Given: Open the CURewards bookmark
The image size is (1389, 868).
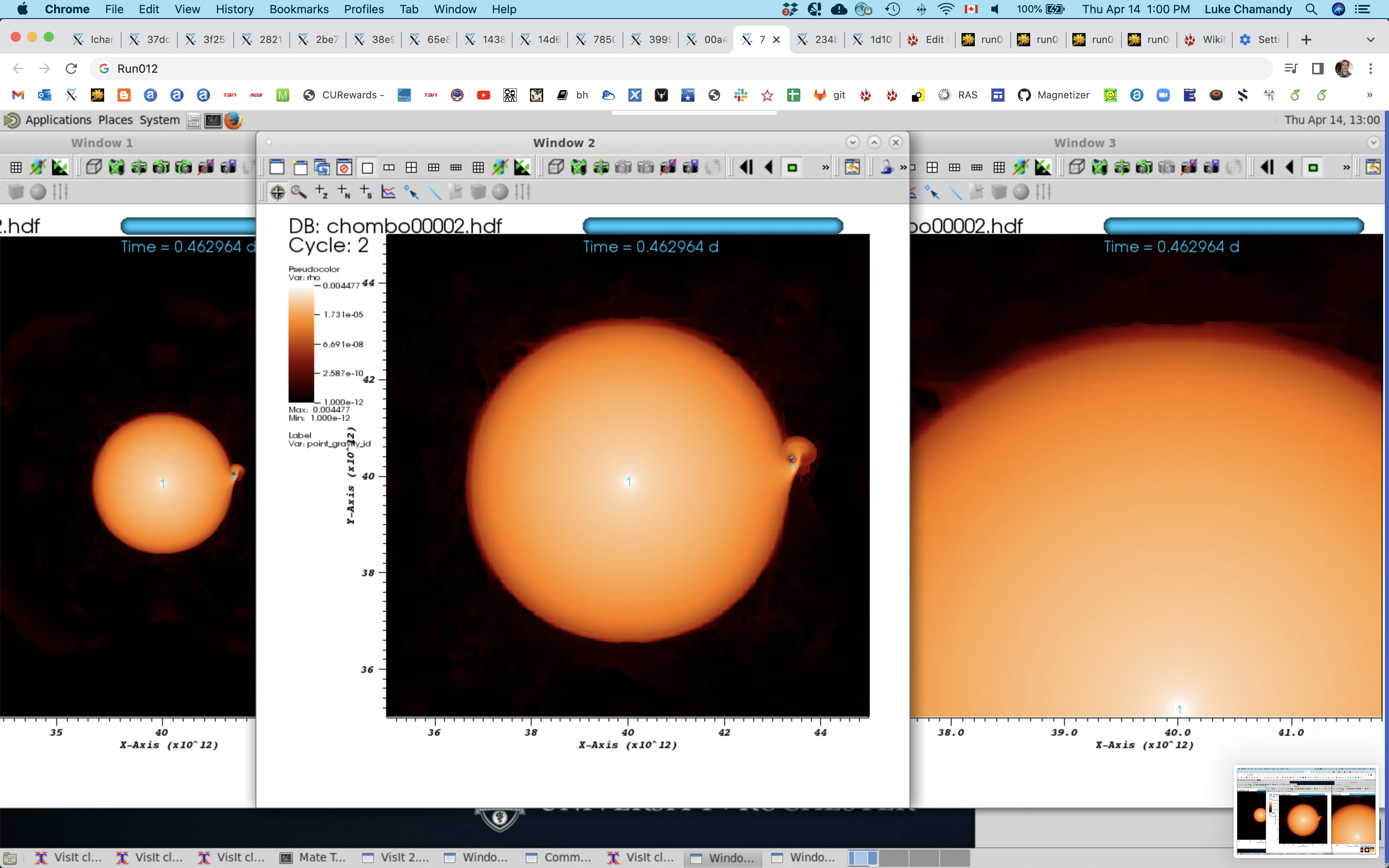Looking at the screenshot, I should point(344,95).
